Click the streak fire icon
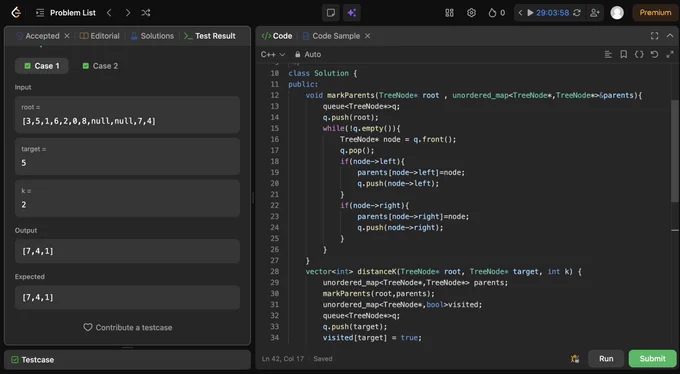The height and width of the screenshot is (374, 680). coord(492,13)
